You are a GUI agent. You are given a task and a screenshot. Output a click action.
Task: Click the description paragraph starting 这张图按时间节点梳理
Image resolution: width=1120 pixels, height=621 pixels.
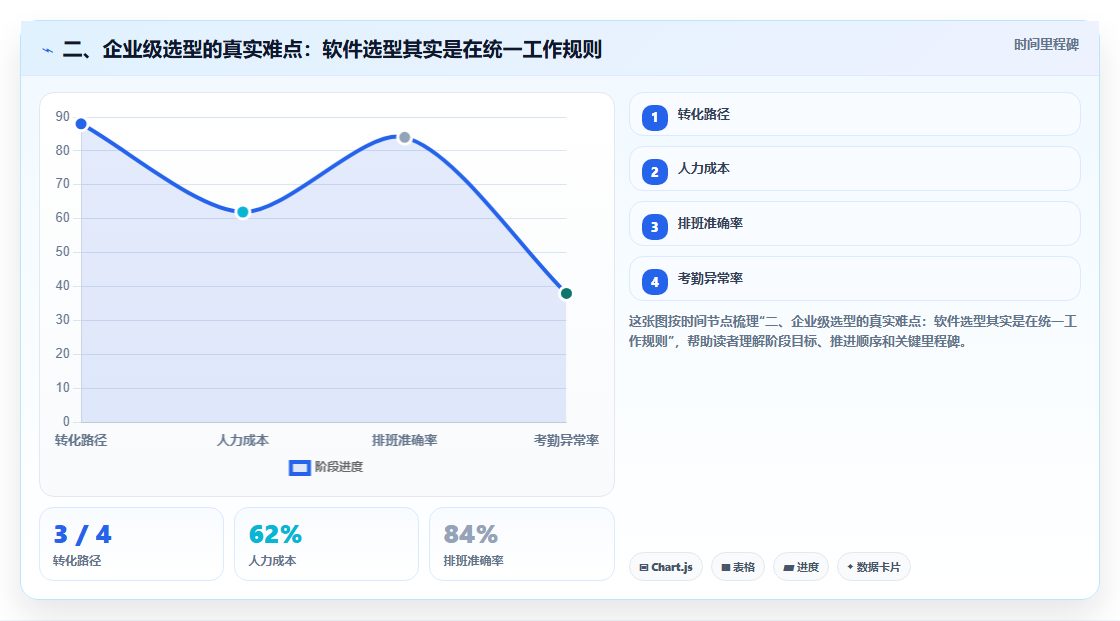point(853,331)
